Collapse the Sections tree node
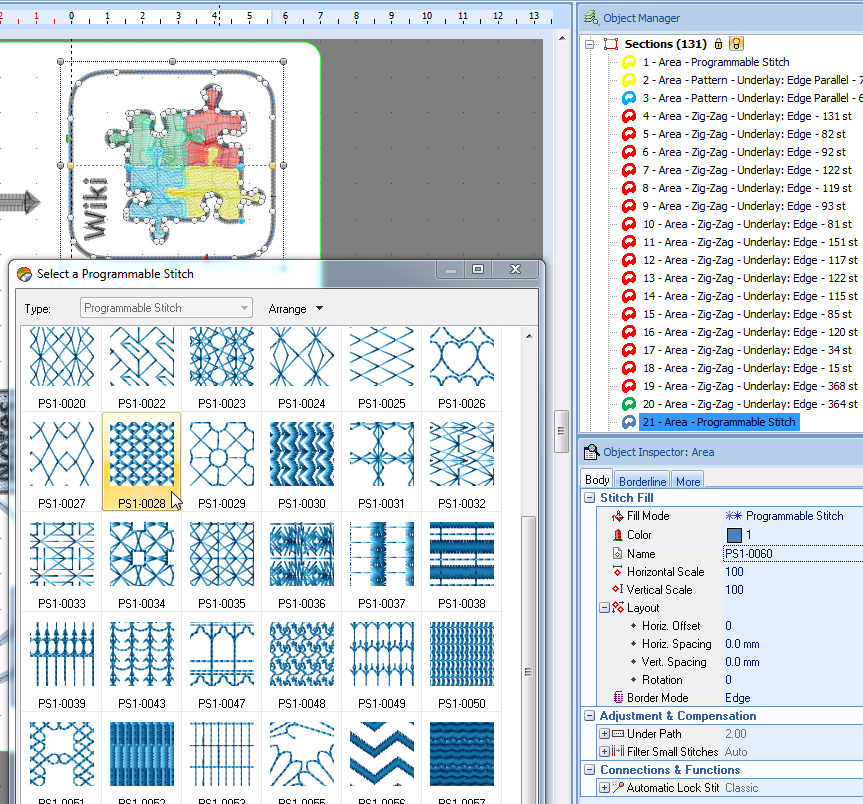 (591, 44)
